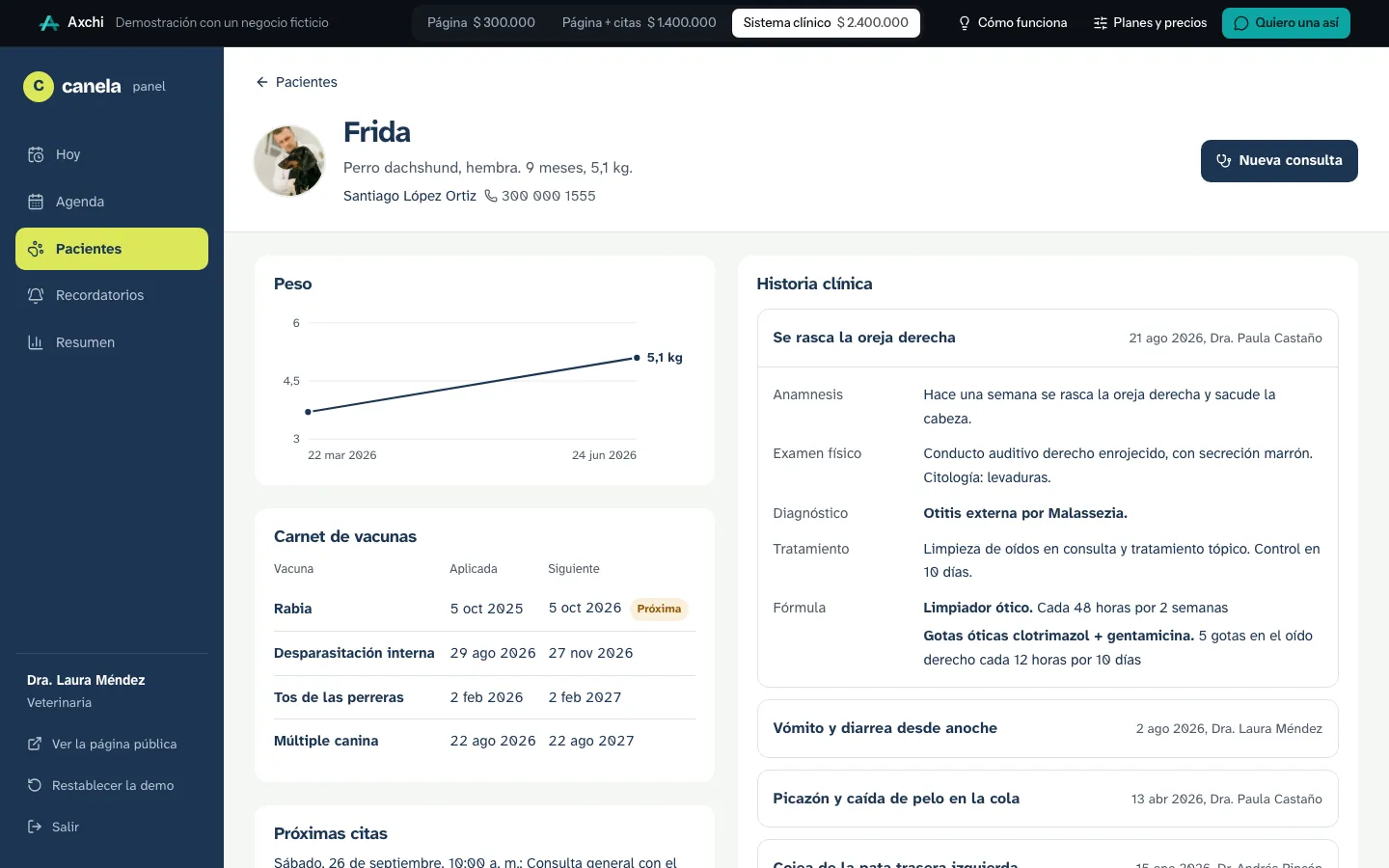Click the 5,1 kg weight data point
Image resolution: width=1389 pixels, height=868 pixels.
click(x=637, y=358)
